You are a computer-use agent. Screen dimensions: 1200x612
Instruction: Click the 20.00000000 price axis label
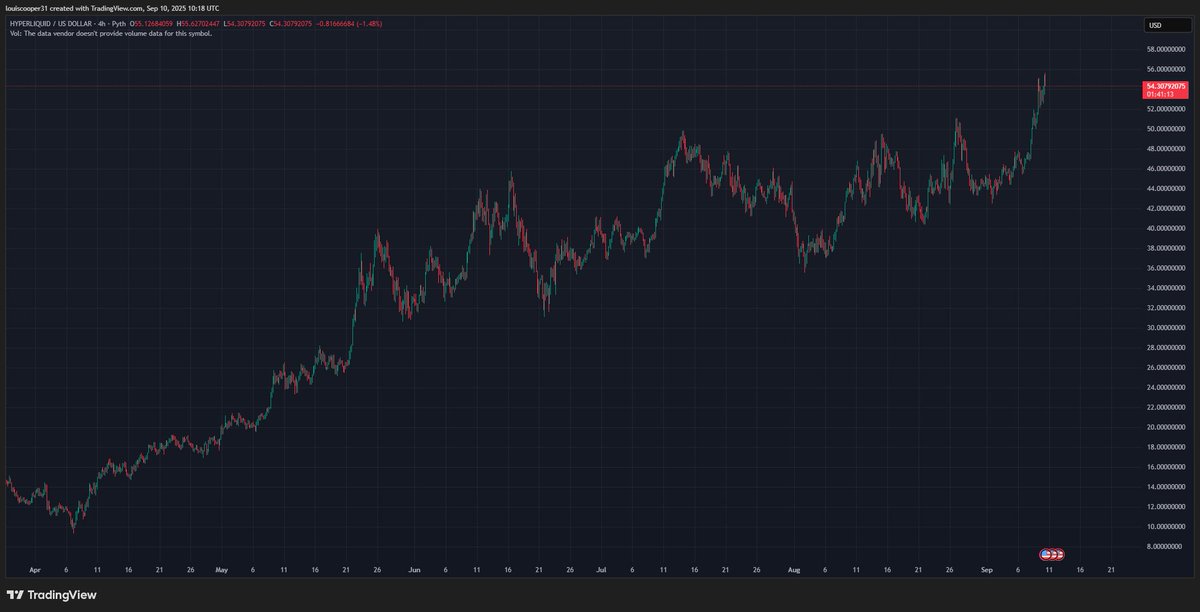pos(1166,427)
